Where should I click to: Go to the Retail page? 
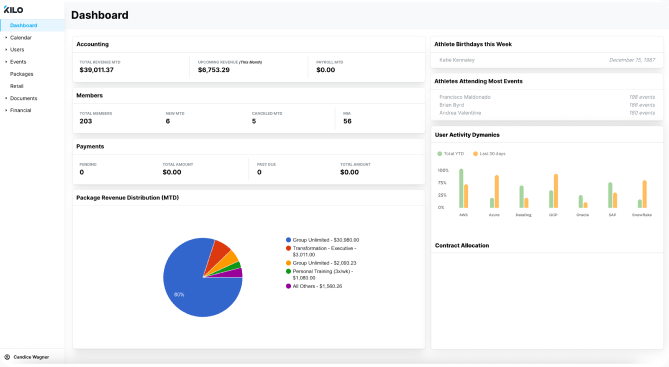[17, 86]
